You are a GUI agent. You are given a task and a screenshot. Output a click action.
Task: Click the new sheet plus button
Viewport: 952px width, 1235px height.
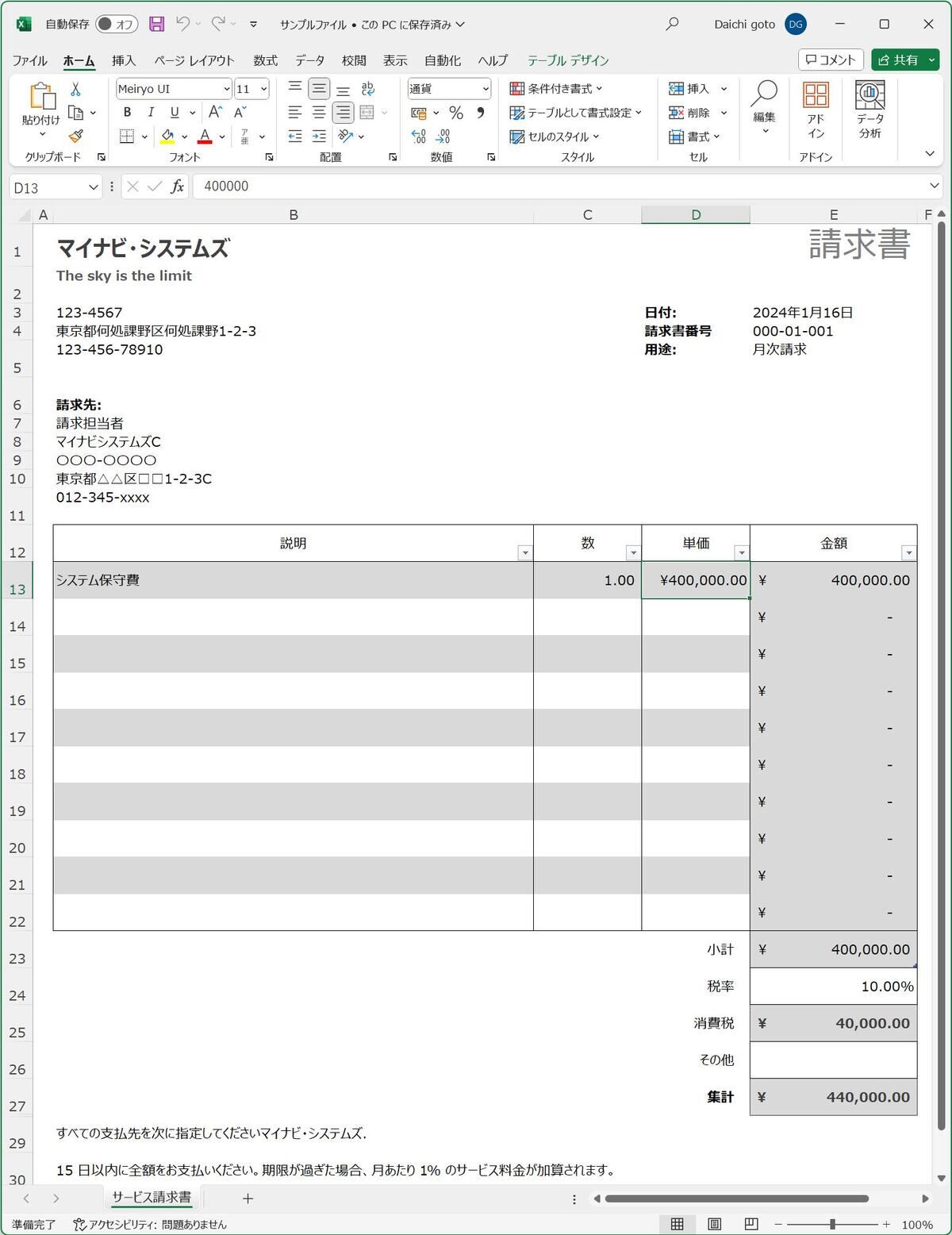coord(248,1198)
